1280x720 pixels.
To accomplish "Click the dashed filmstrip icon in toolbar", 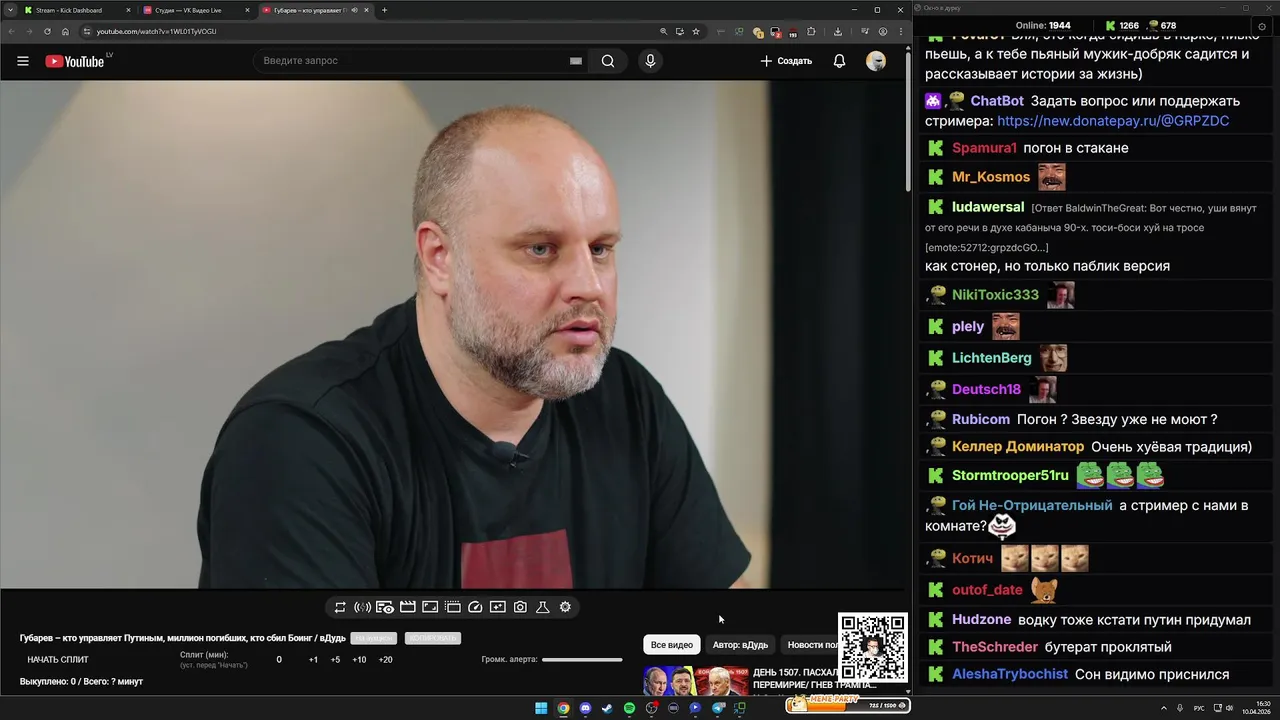I will coord(452,607).
